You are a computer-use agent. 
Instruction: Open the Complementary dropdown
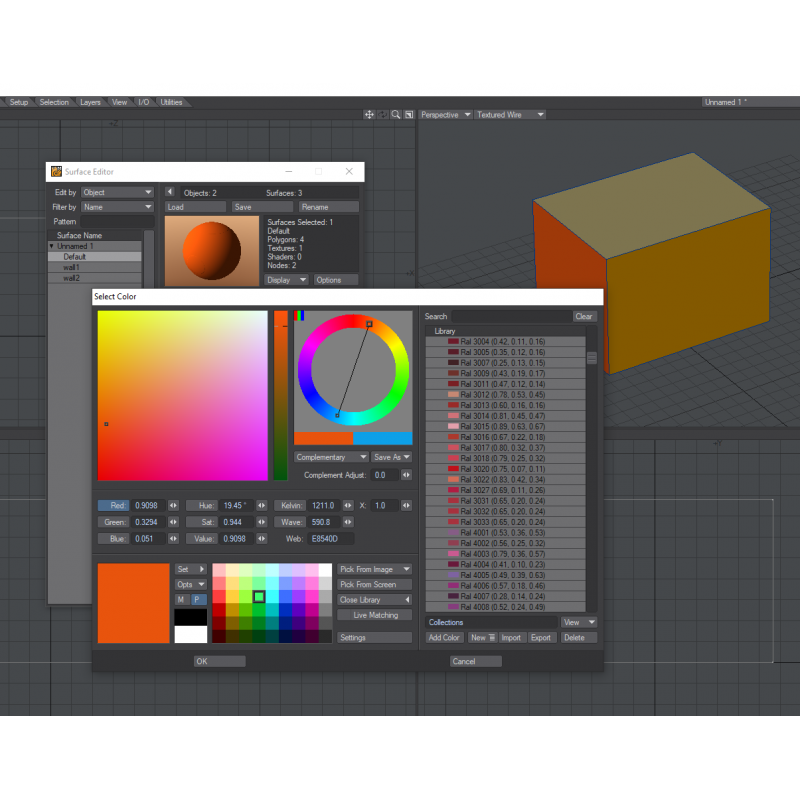(x=330, y=457)
